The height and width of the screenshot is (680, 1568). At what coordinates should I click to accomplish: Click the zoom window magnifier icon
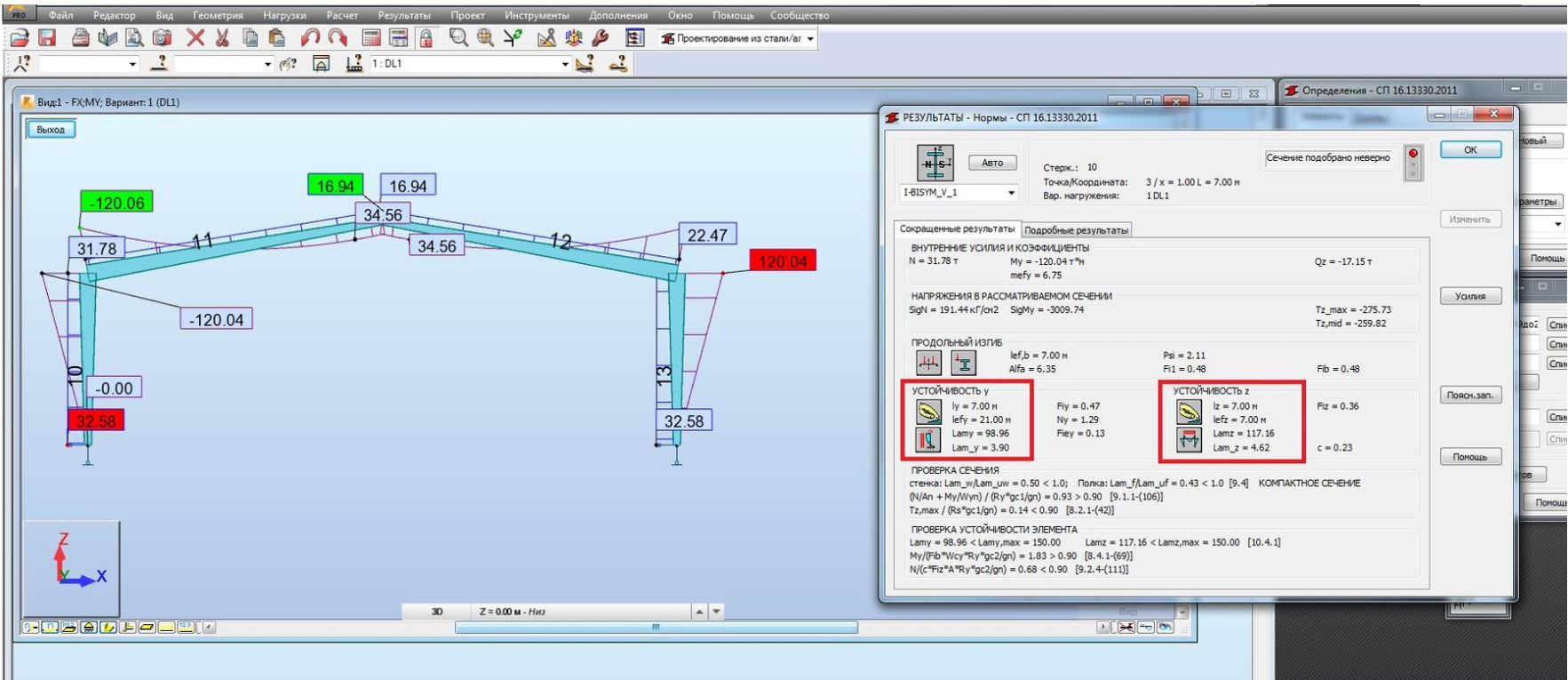458,37
